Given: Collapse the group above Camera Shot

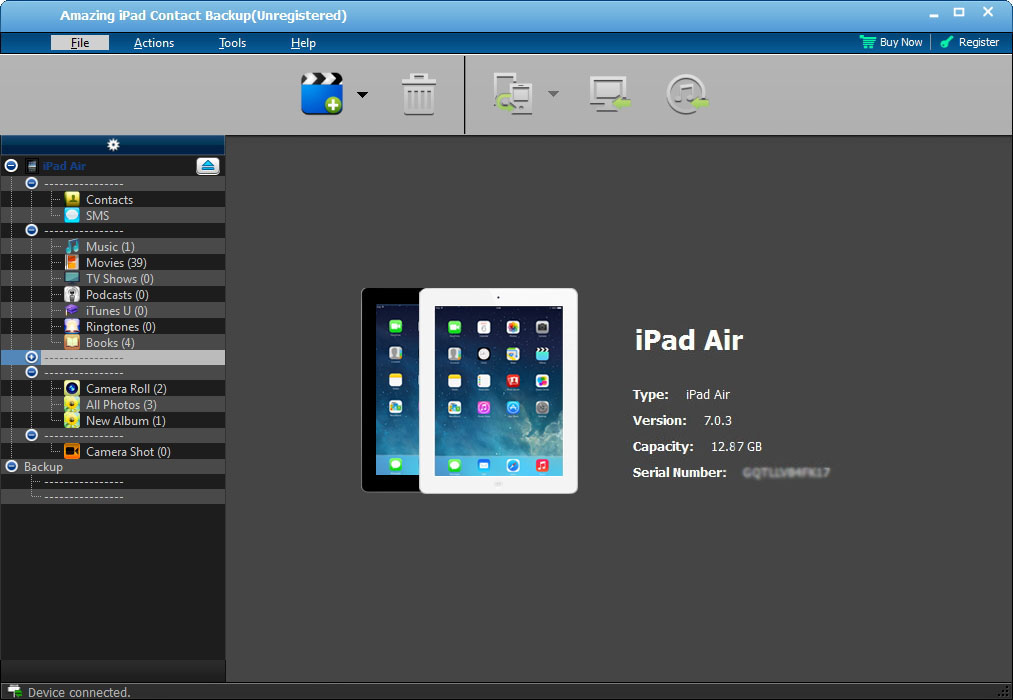Looking at the screenshot, I should tap(32, 435).
